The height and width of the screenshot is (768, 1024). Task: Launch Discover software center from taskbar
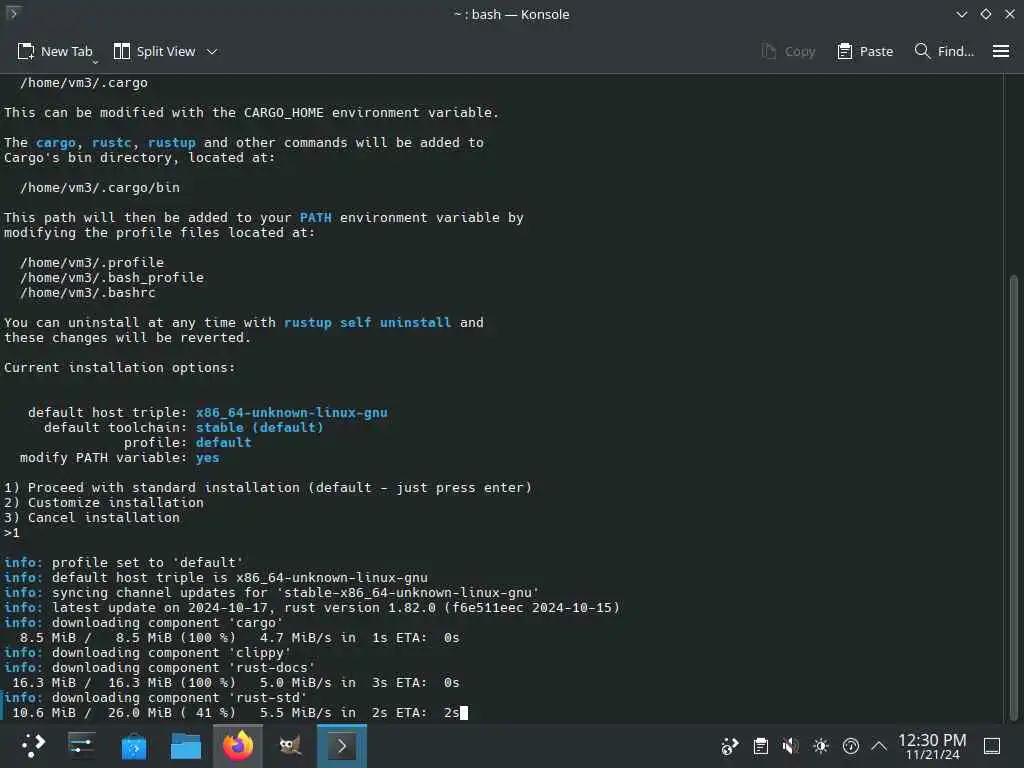coord(134,746)
